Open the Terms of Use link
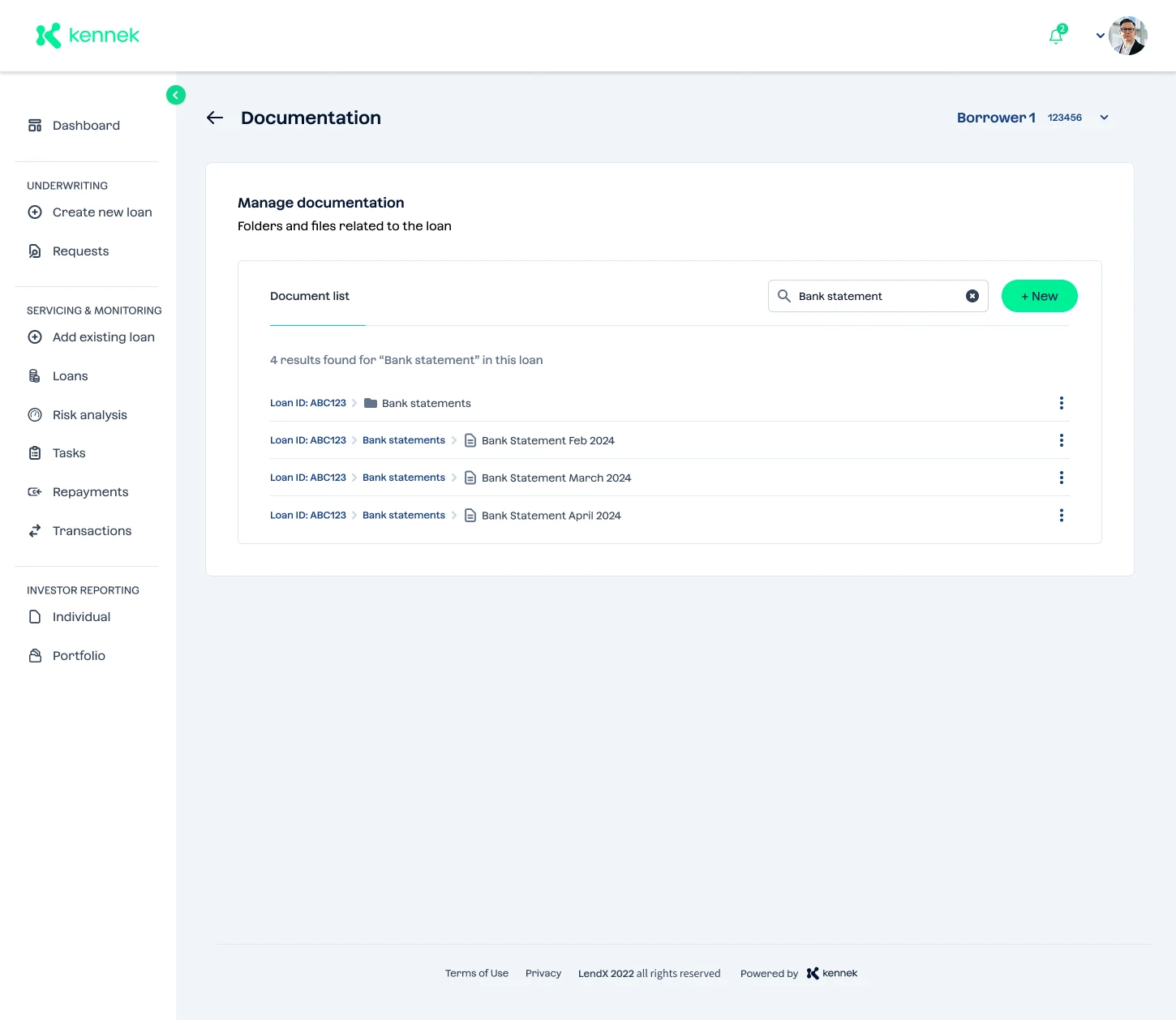Image resolution: width=1176 pixels, height=1020 pixels. point(477,973)
